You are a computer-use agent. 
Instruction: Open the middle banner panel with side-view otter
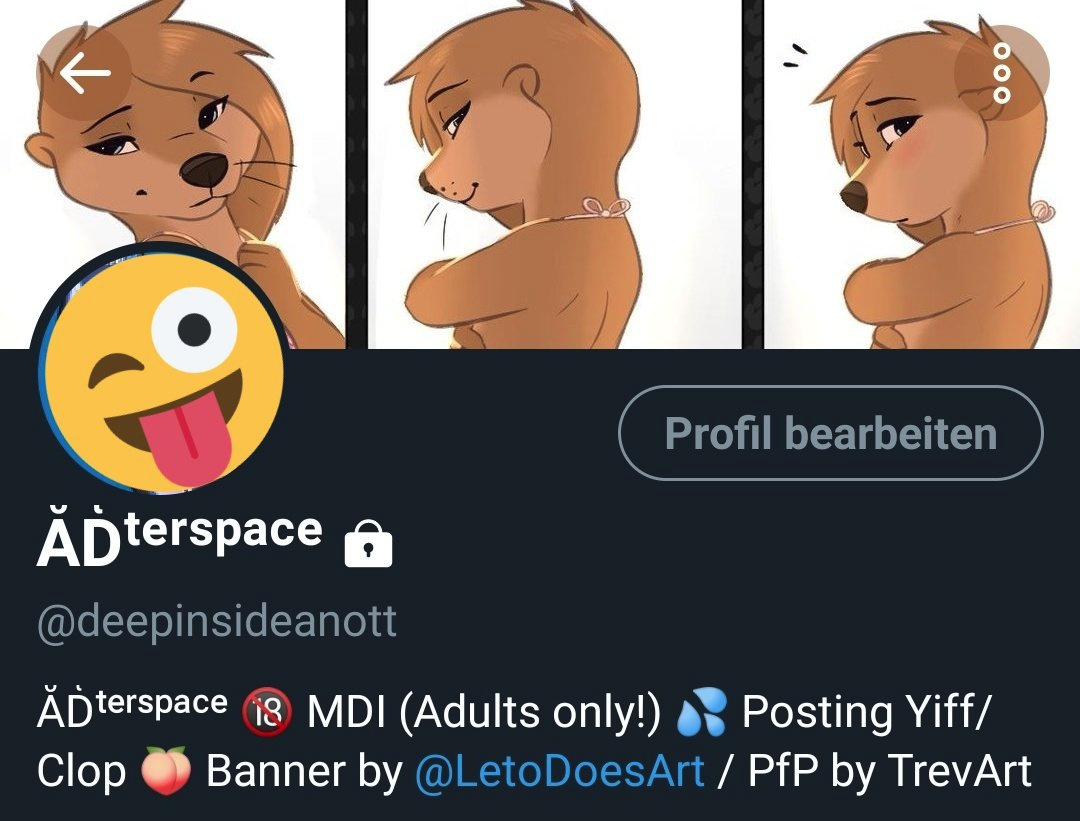554,174
